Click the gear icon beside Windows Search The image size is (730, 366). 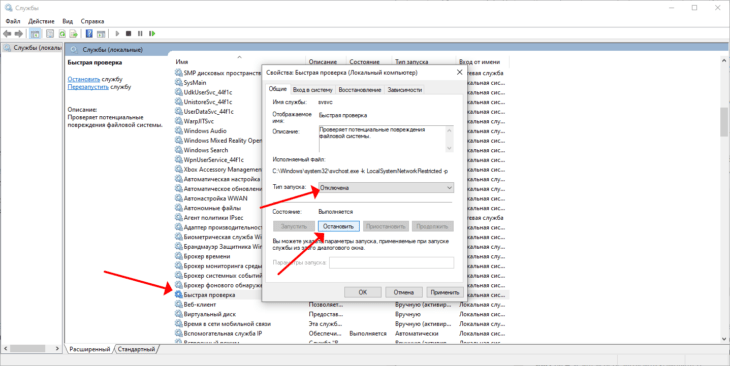click(x=178, y=150)
